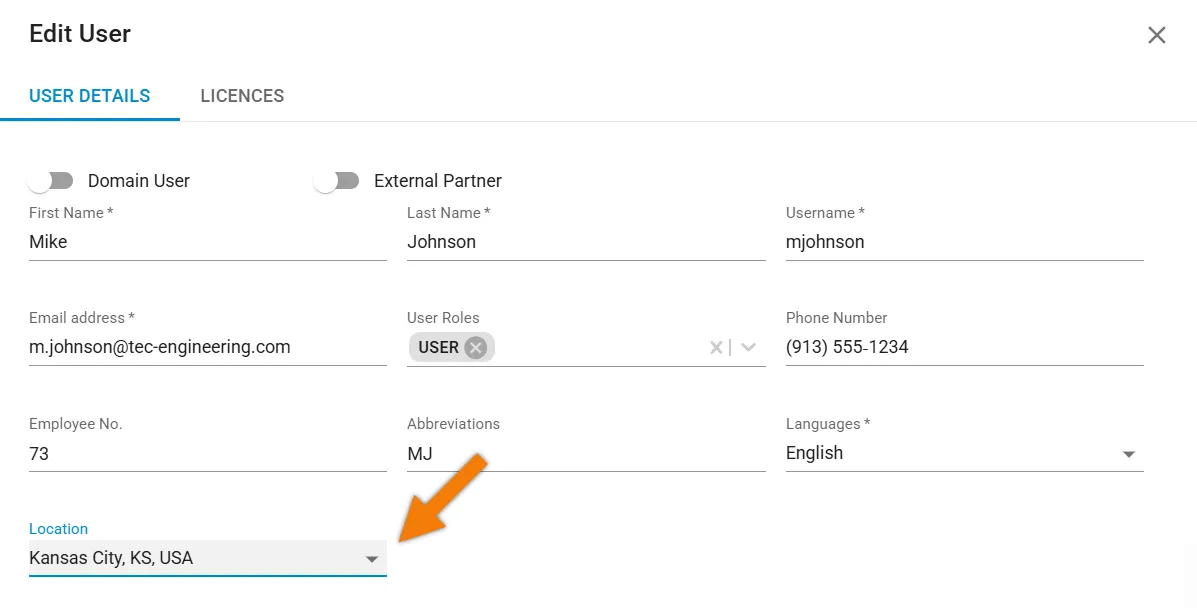Edit the Employee No. field
This screenshot has height=608, width=1197.
coord(208,454)
